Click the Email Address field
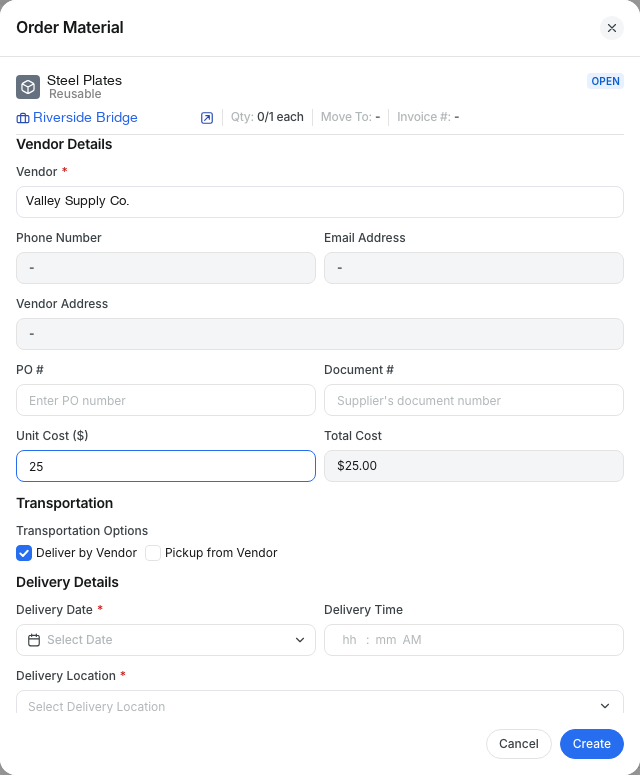Viewport: 640px width, 775px height. pyautogui.click(x=473, y=268)
